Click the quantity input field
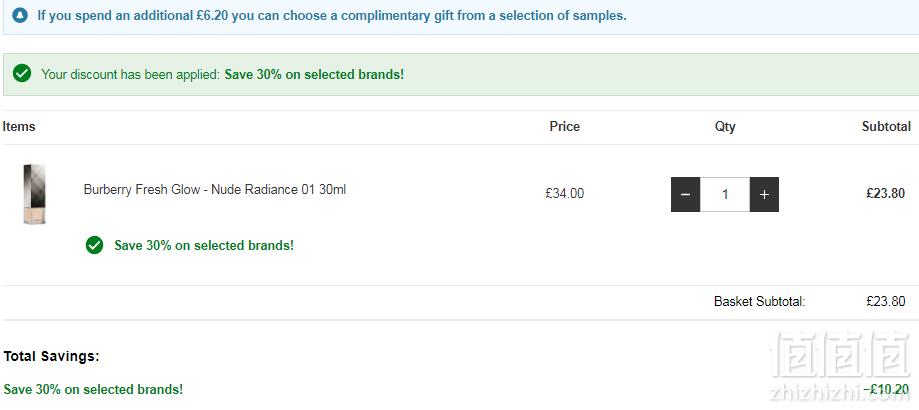The width and height of the screenshot is (919, 410). 725,194
